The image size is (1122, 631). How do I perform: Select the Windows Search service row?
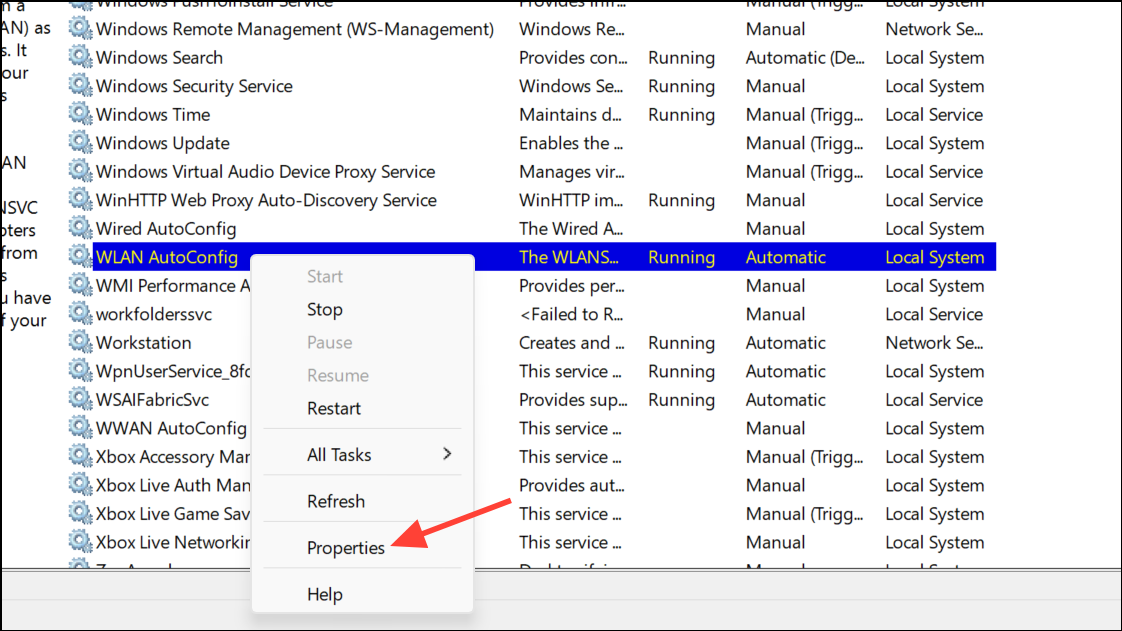coord(532,57)
